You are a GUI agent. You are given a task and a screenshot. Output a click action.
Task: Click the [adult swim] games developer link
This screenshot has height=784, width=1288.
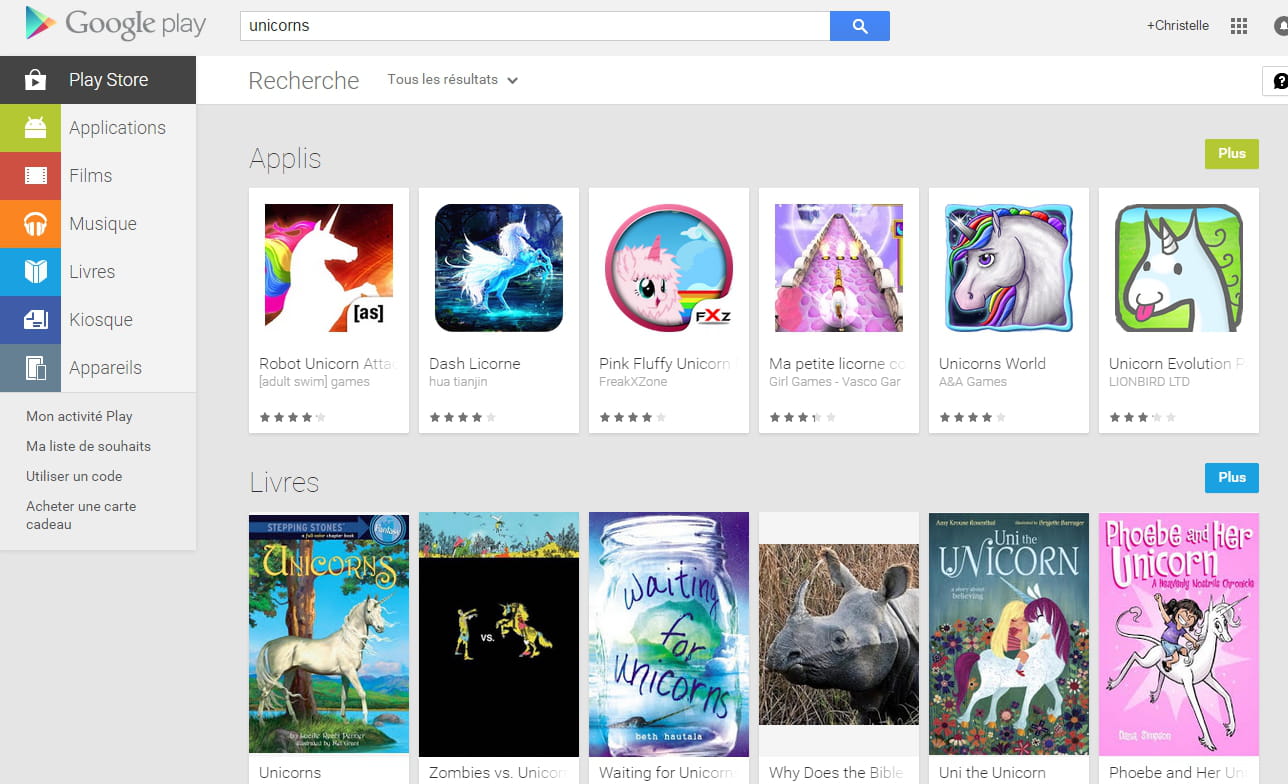pyautogui.click(x=314, y=382)
